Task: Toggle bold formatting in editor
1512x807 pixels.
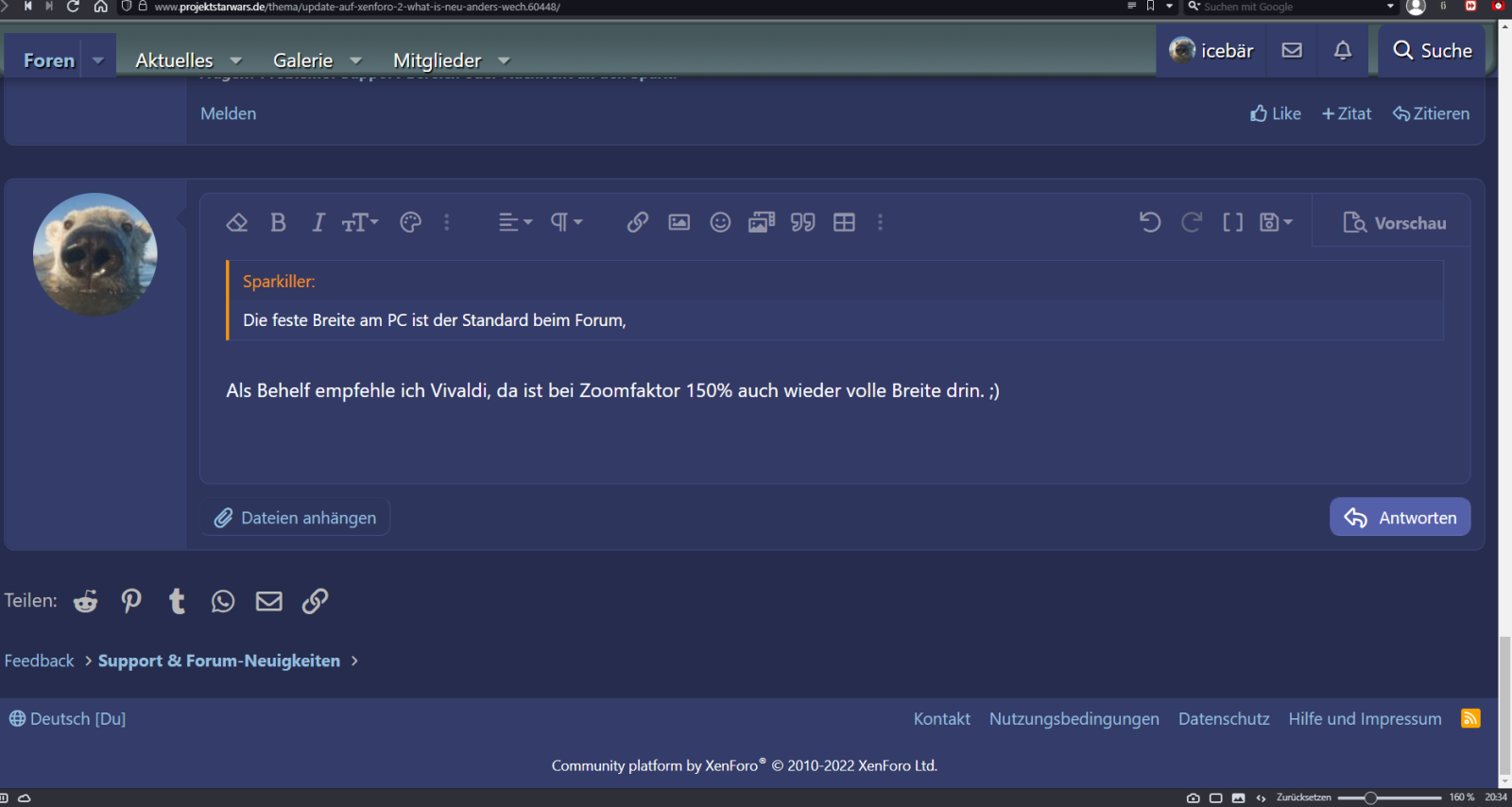Action: (x=278, y=223)
